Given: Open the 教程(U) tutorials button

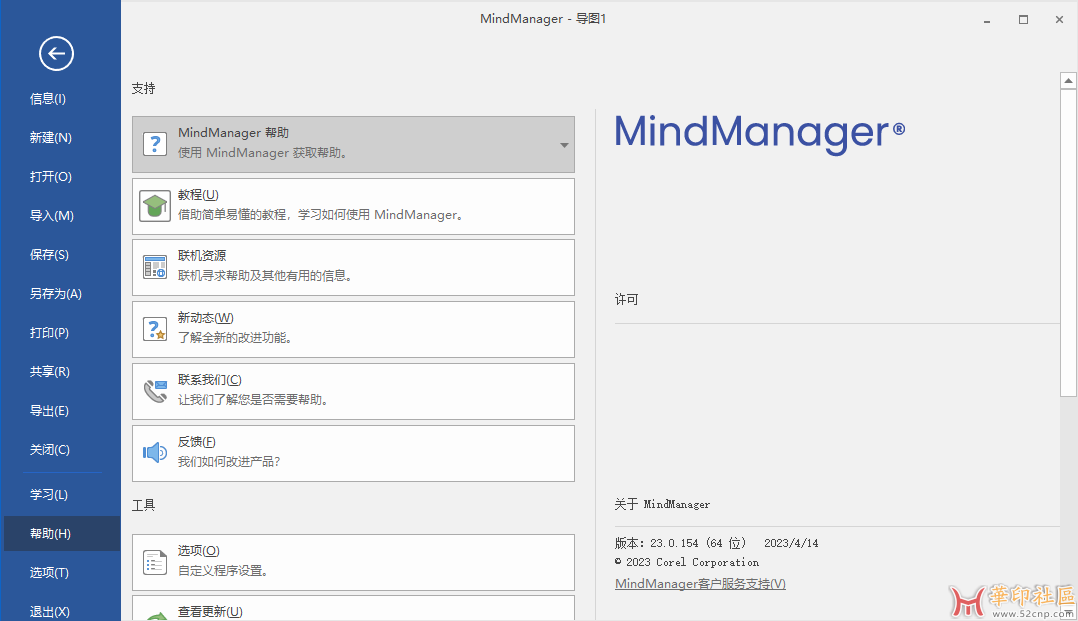Looking at the screenshot, I should pos(353,206).
